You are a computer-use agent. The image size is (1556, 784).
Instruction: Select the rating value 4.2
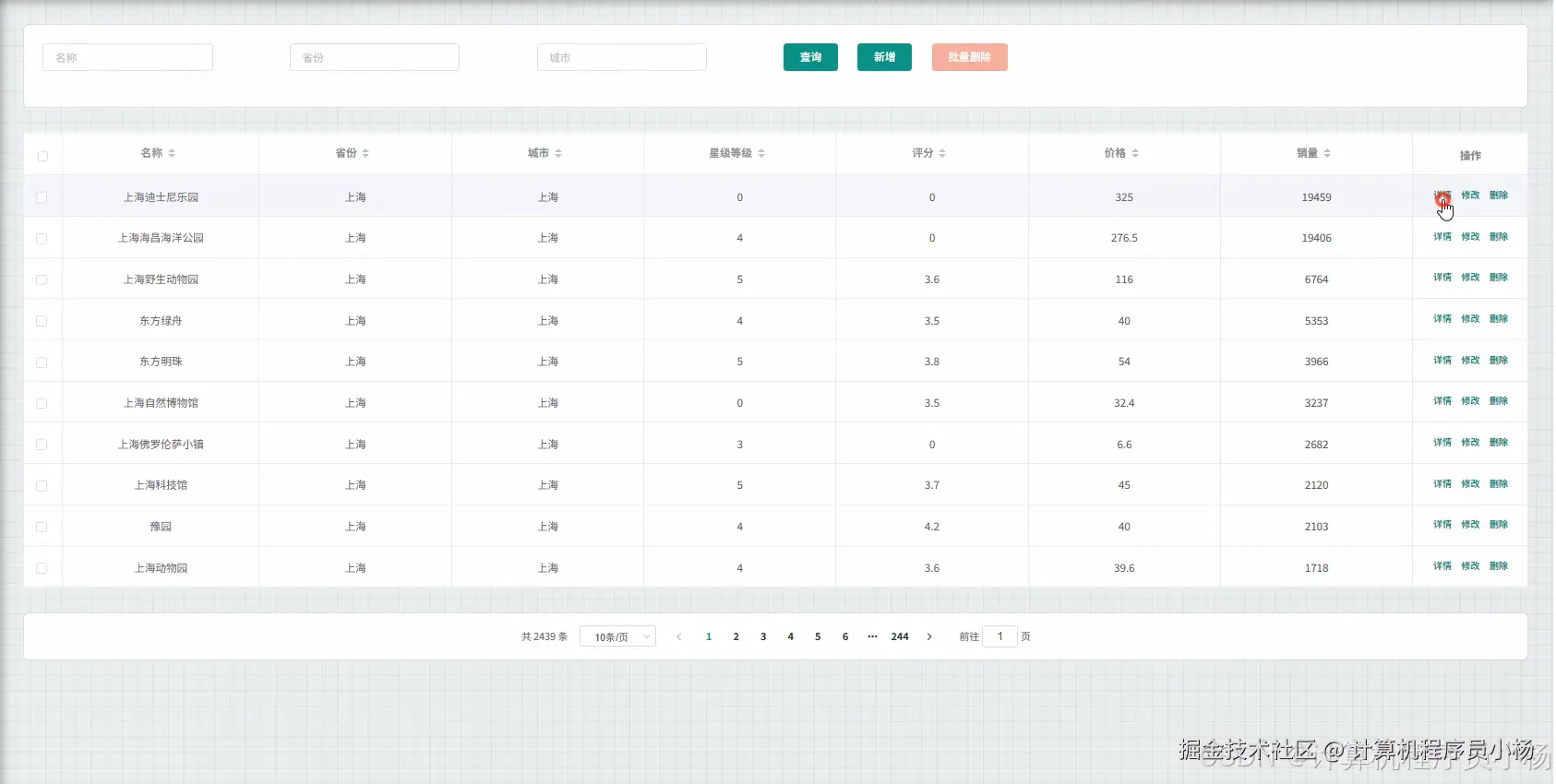click(x=932, y=527)
